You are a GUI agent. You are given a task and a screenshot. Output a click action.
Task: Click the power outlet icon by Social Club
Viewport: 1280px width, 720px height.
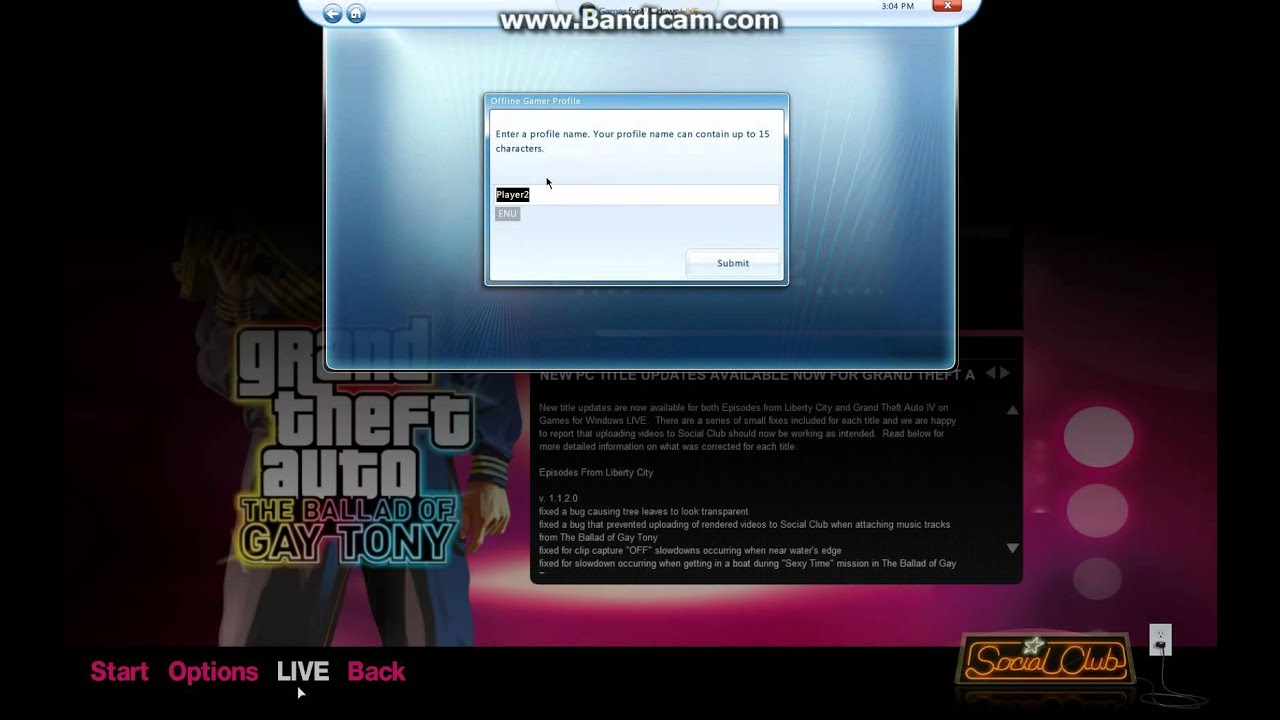click(1160, 639)
